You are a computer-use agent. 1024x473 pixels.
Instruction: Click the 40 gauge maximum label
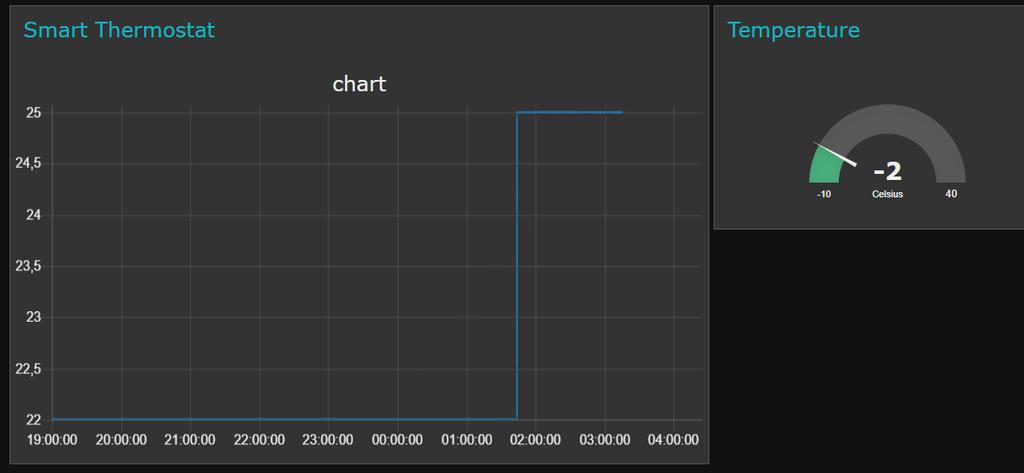click(x=952, y=194)
